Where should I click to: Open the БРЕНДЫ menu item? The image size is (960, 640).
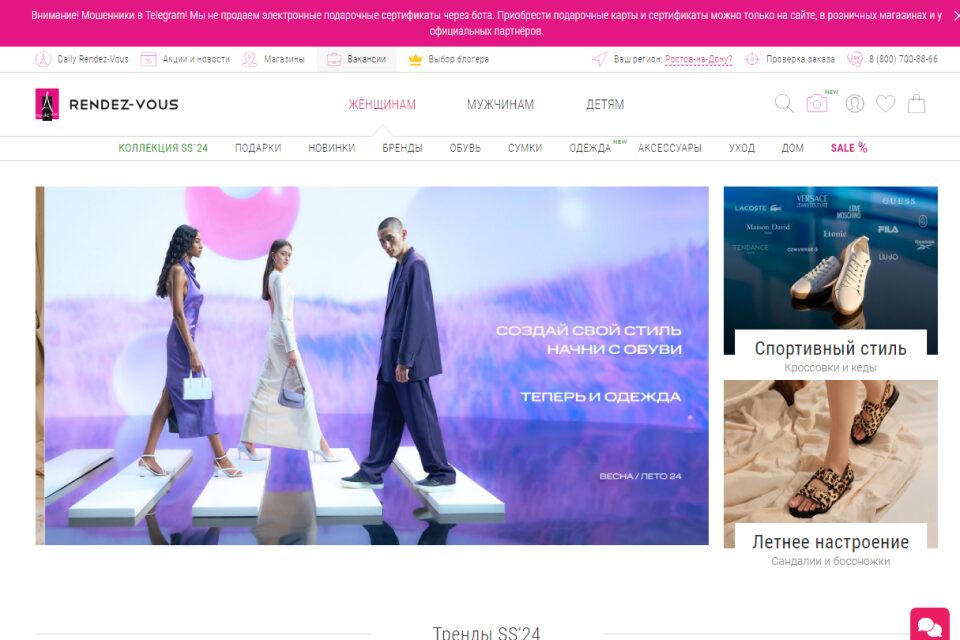coord(402,148)
